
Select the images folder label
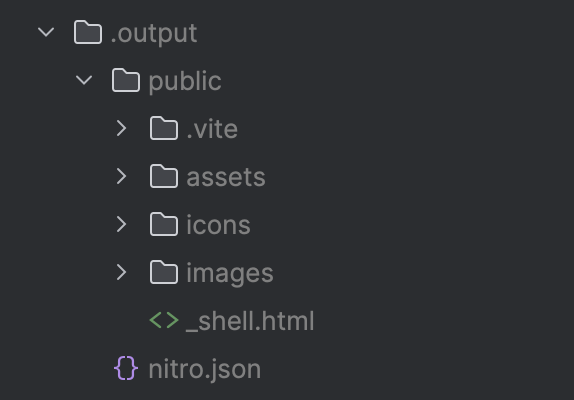(x=230, y=273)
